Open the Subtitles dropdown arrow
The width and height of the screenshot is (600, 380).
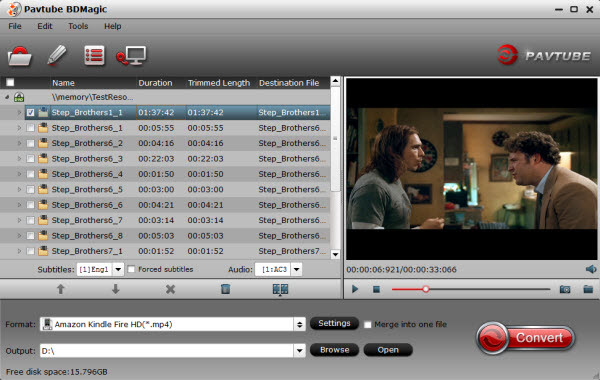tap(118, 269)
